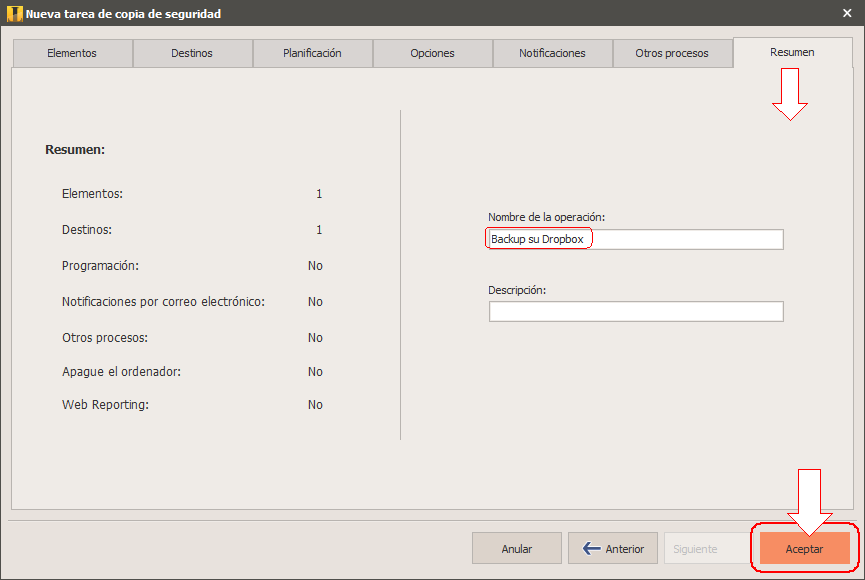Screen dimensions: 865x580
Task: Switch to the Elementos tab
Action: click(x=72, y=54)
